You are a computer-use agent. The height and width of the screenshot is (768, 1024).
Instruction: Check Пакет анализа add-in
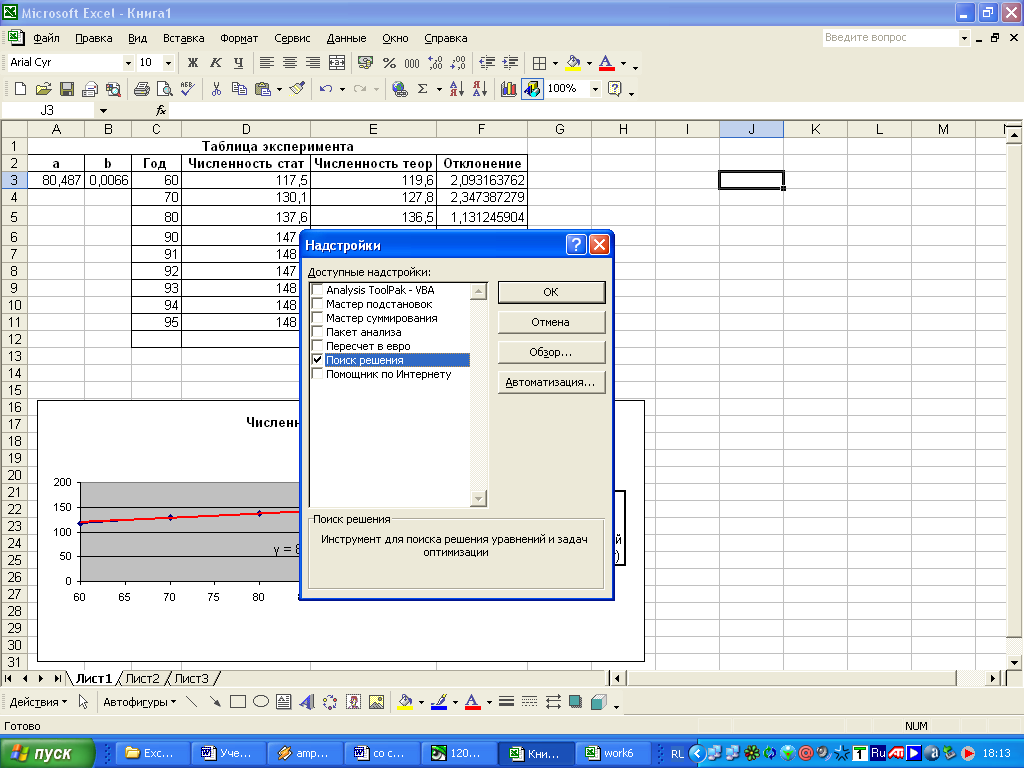click(317, 332)
